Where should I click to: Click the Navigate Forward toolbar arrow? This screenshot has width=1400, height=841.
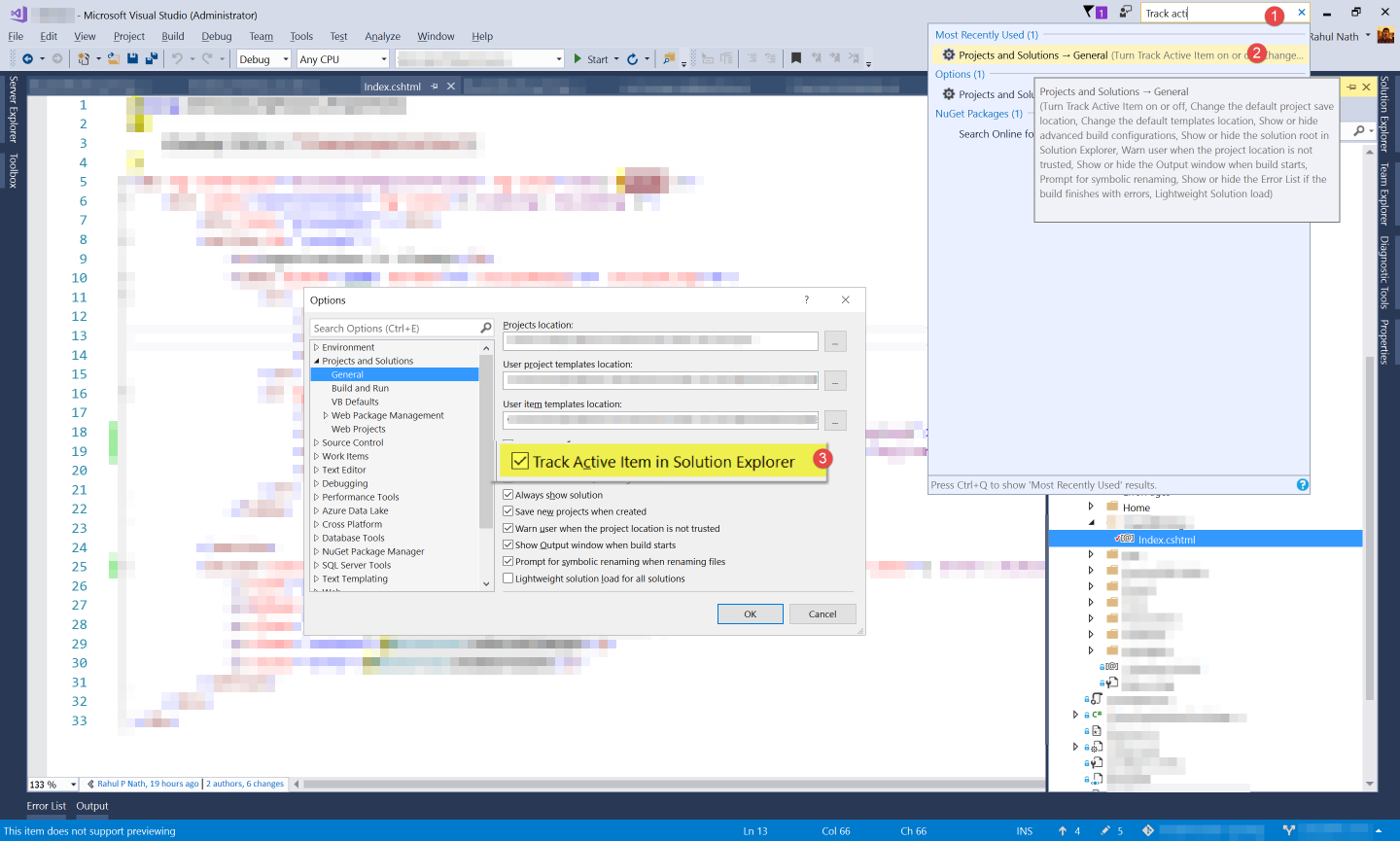pyautogui.click(x=57, y=59)
